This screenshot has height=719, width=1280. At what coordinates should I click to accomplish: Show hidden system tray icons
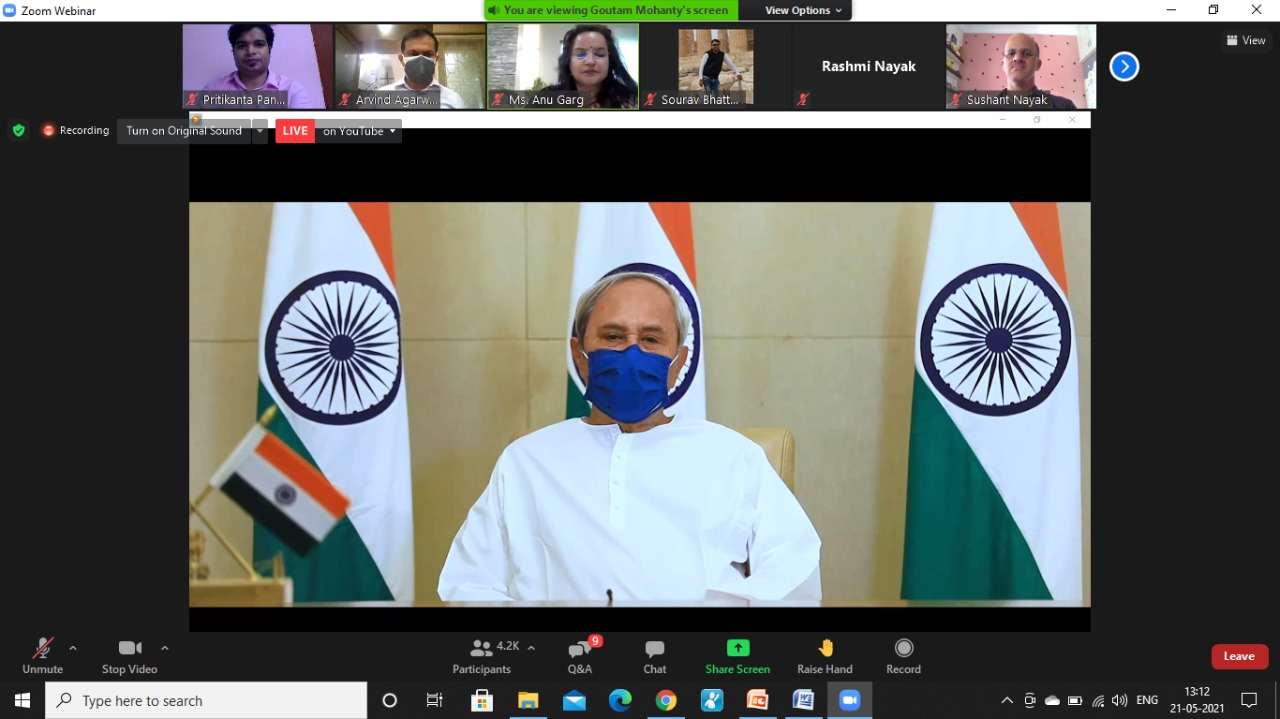tap(1007, 700)
